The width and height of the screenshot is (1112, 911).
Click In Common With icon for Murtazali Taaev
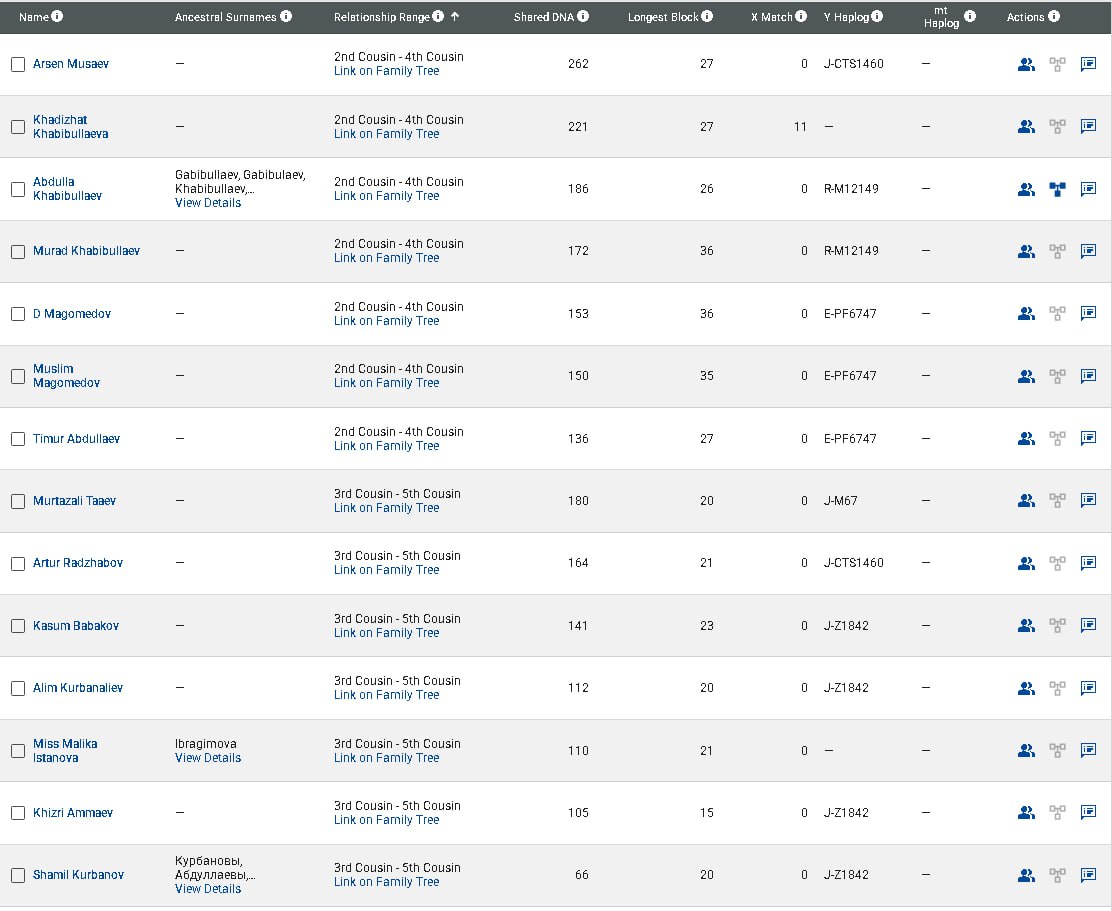pos(1026,501)
